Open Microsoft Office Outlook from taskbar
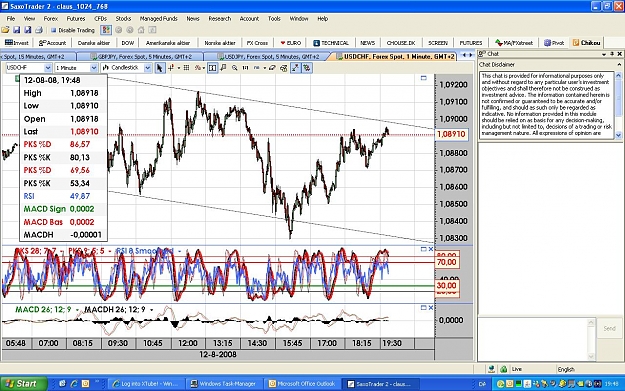 [x=303, y=383]
